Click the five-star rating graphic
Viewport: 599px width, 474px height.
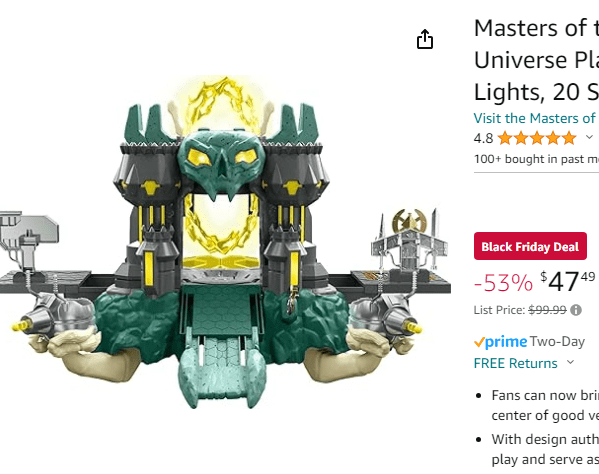(x=537, y=138)
